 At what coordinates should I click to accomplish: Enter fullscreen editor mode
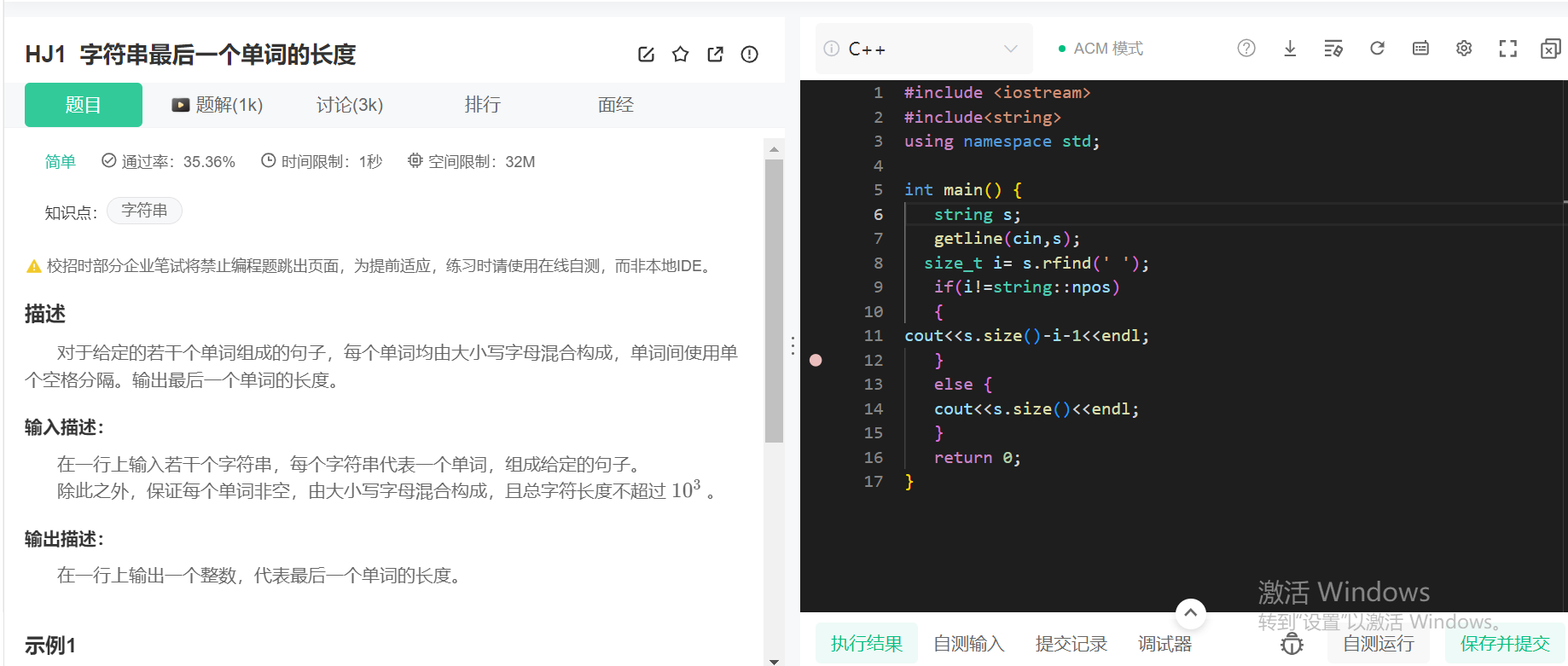1507,49
